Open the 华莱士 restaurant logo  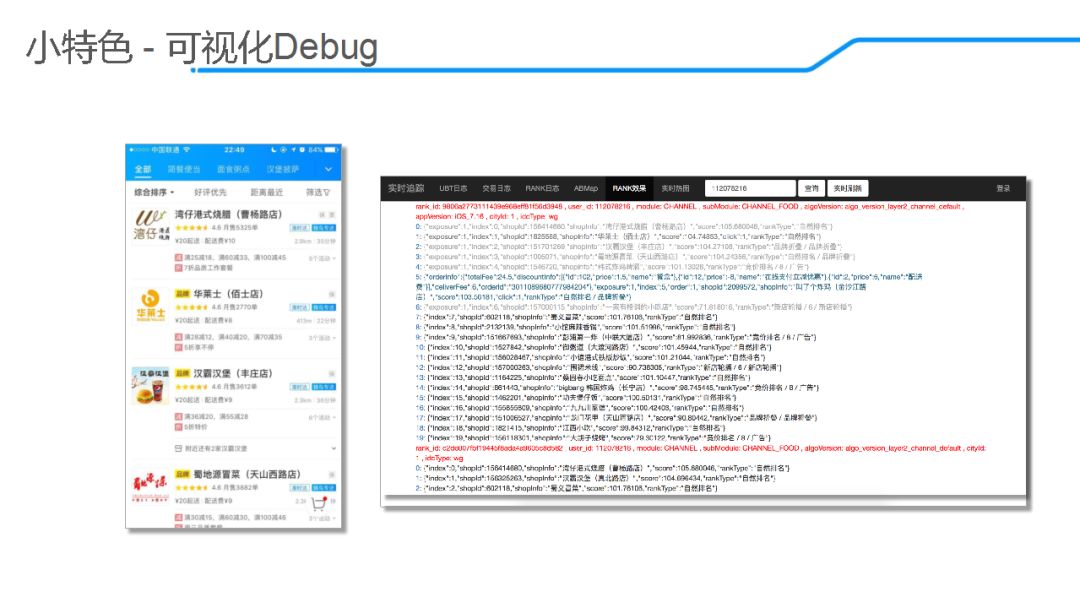pos(150,306)
